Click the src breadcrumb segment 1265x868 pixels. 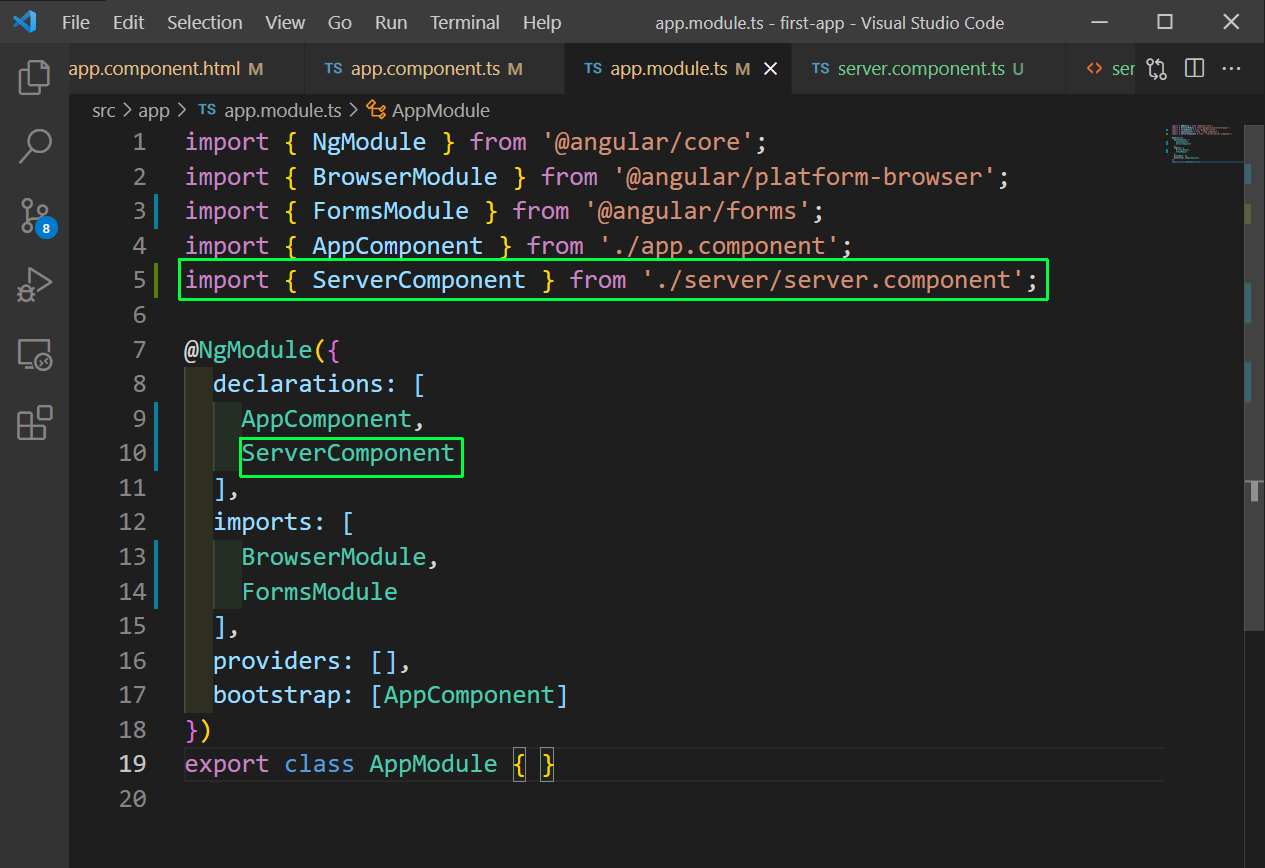(104, 110)
